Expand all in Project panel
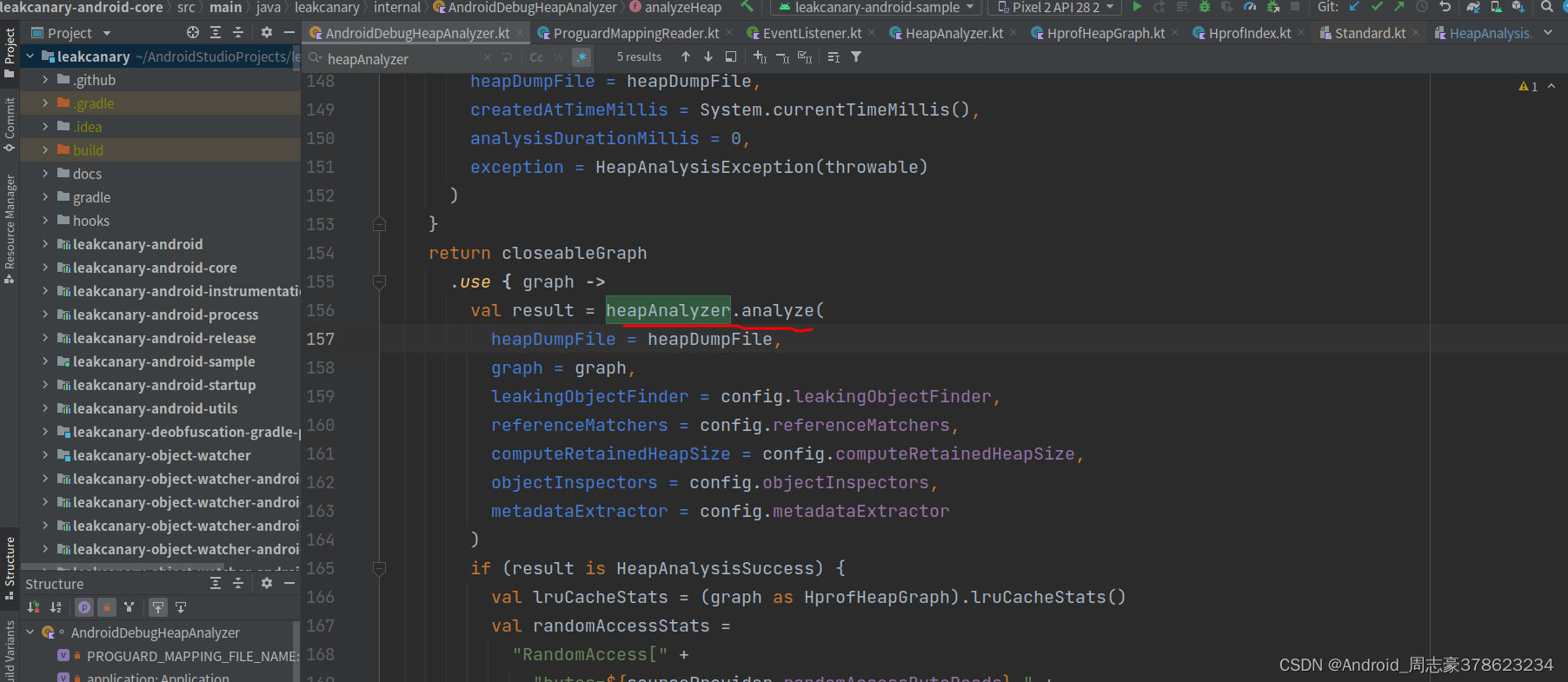Viewport: 1568px width, 682px height. click(x=216, y=33)
